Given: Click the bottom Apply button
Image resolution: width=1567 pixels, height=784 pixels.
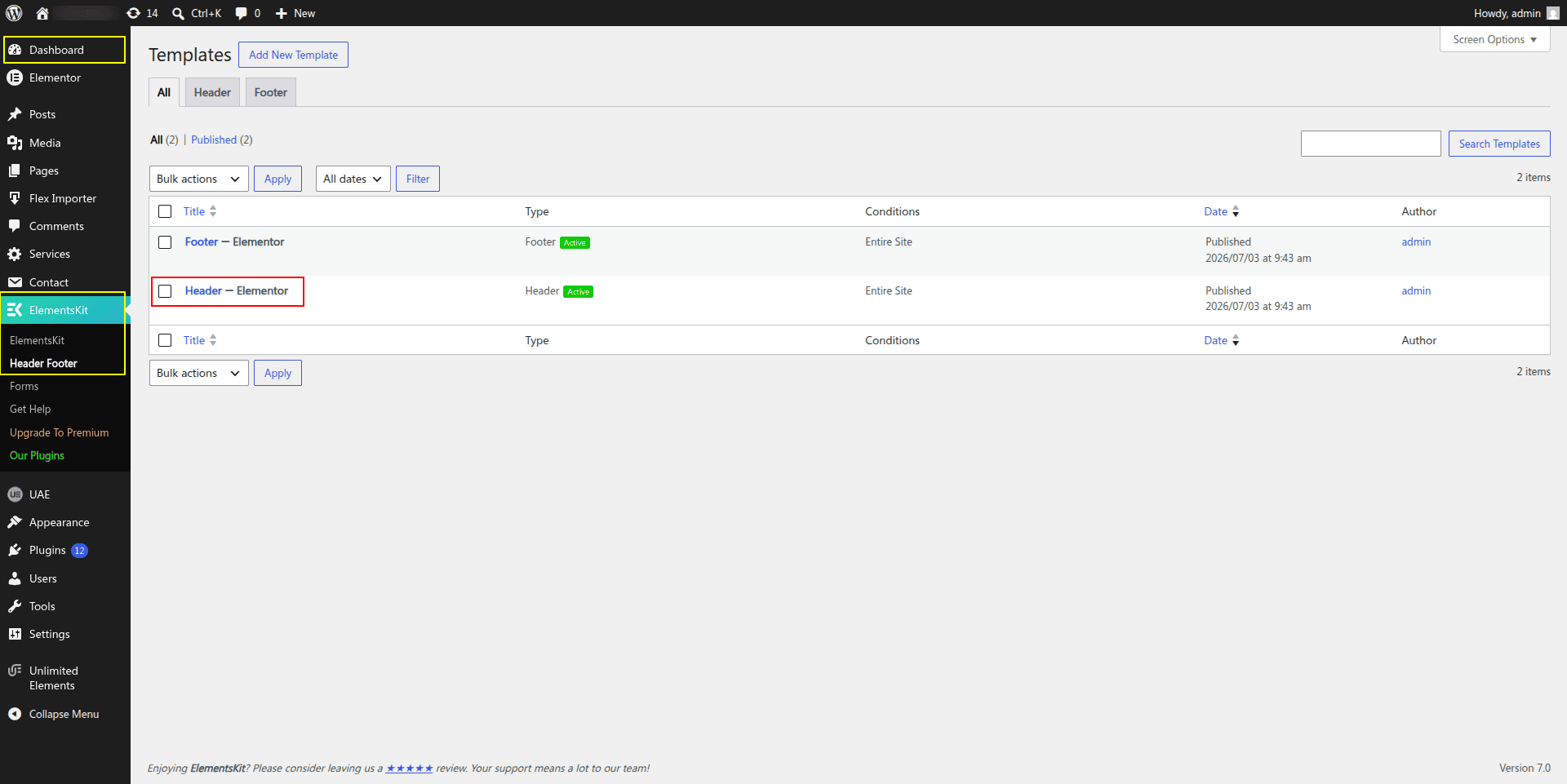Looking at the screenshot, I should tap(277, 373).
